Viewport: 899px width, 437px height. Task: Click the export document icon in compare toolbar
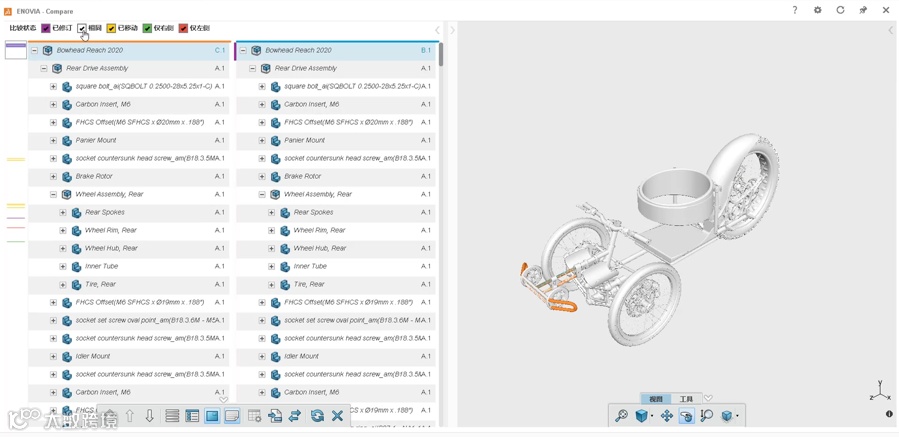[275, 416]
